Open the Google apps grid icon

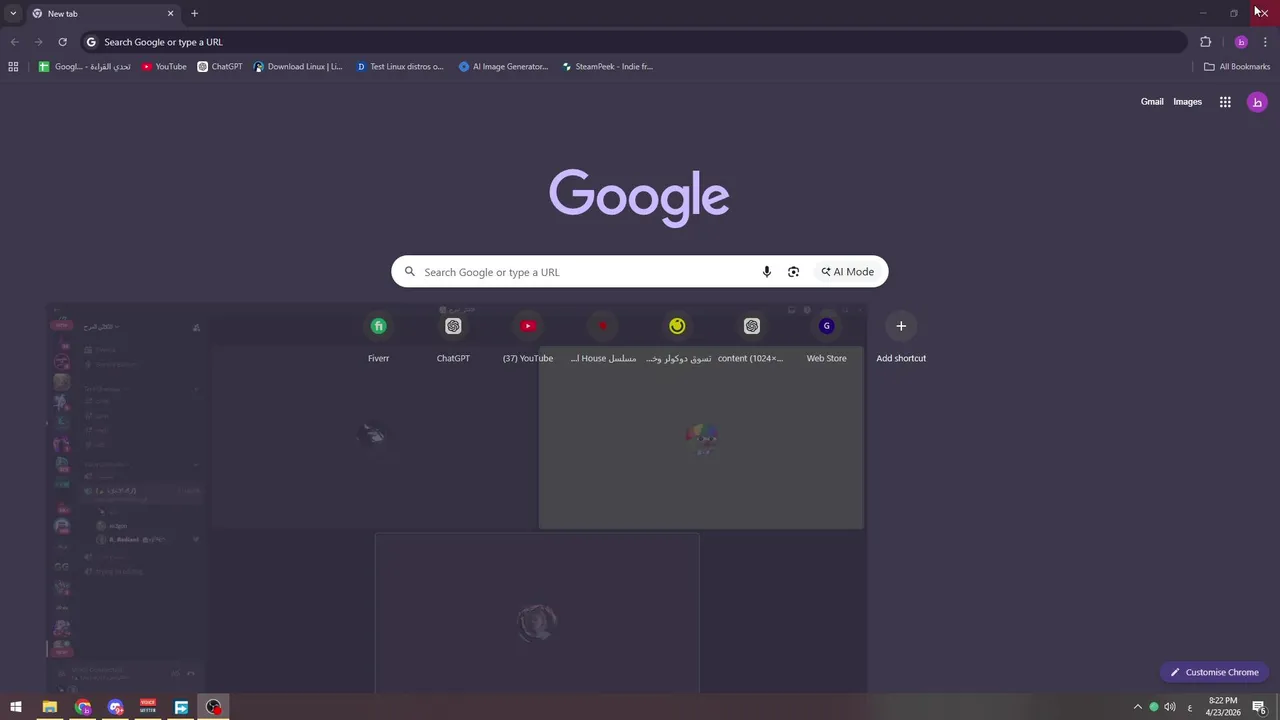click(x=1225, y=102)
